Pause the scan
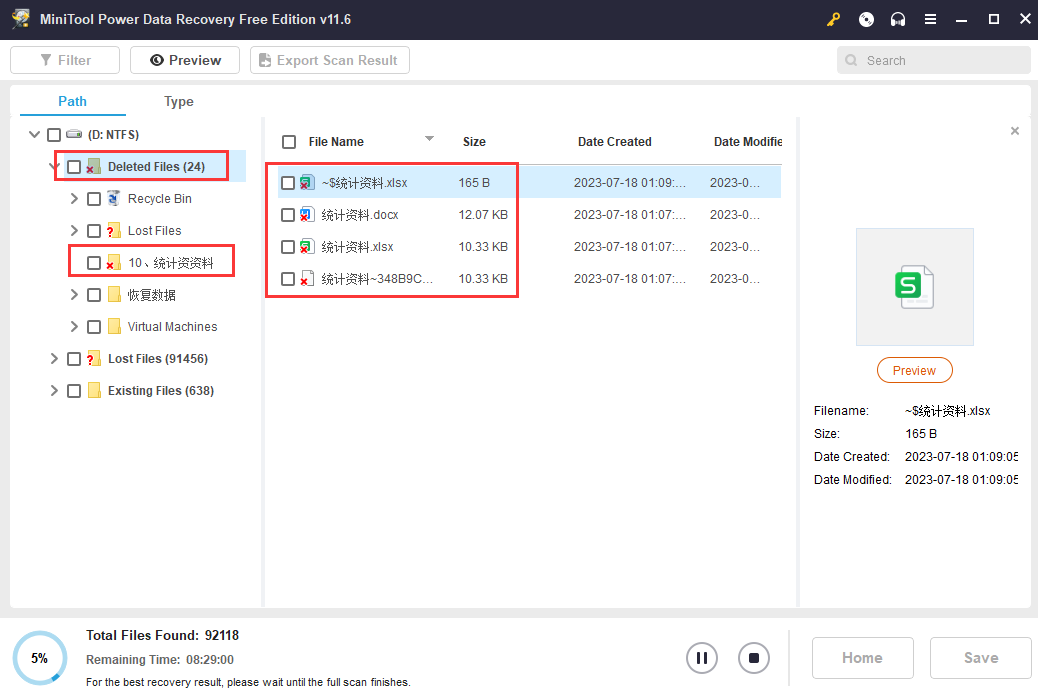The image size is (1038, 693). 702,658
